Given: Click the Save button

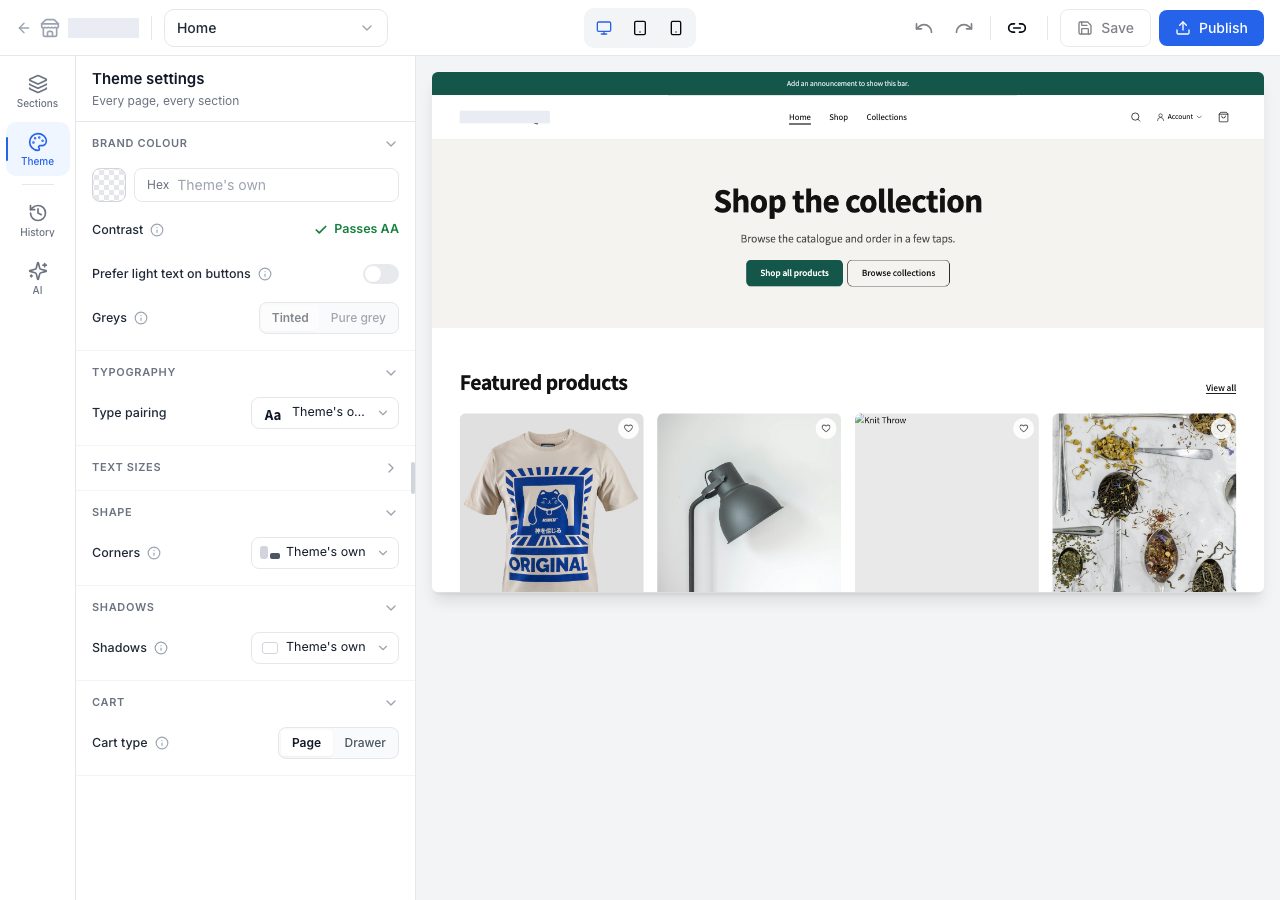Looking at the screenshot, I should point(1105,28).
